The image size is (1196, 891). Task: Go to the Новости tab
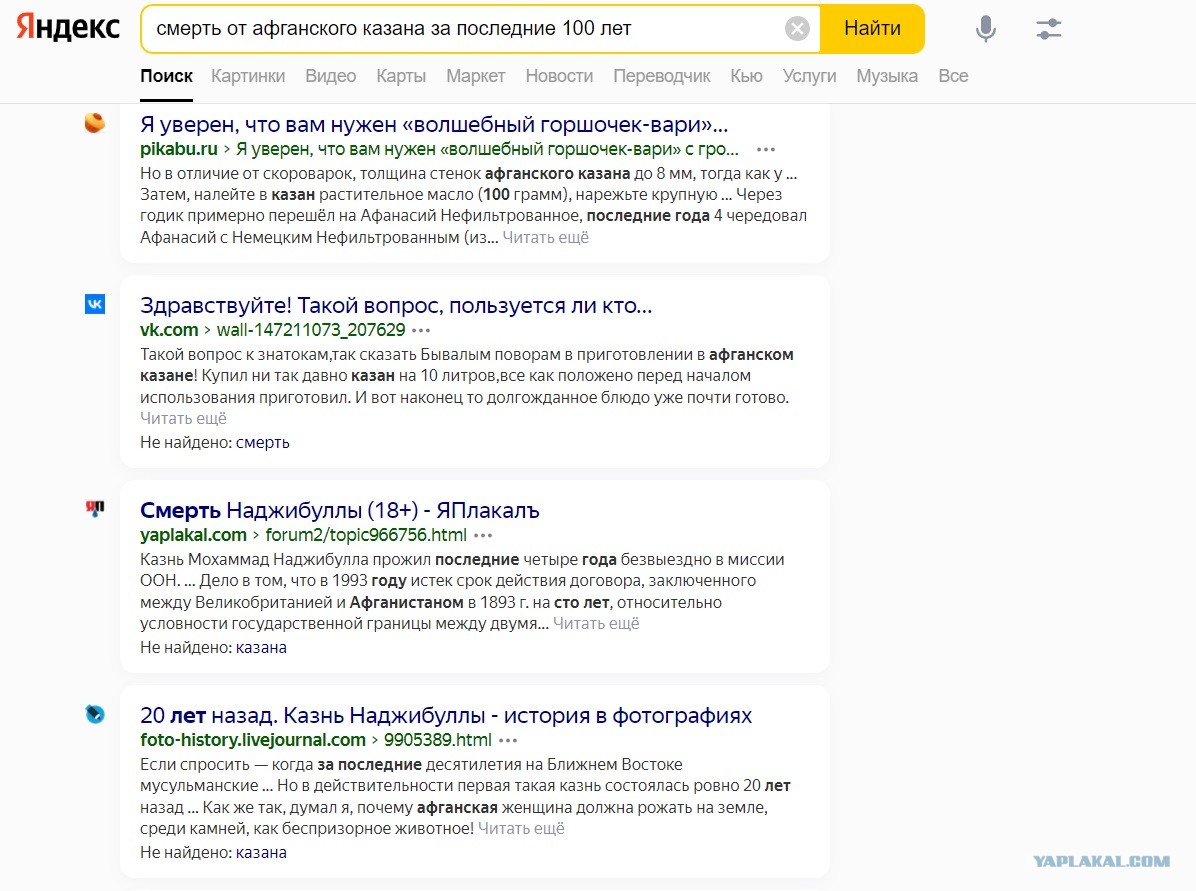point(559,76)
